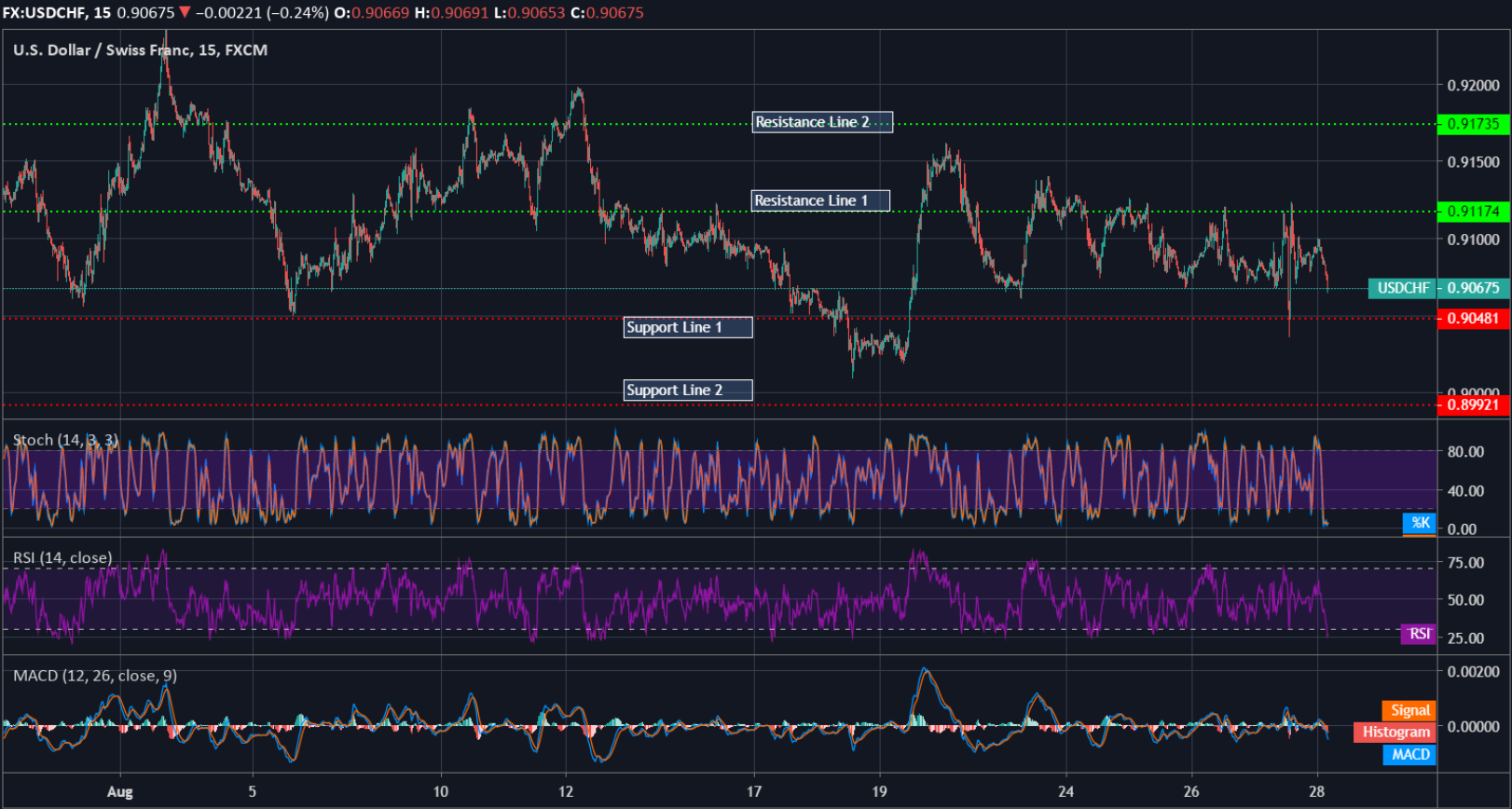This screenshot has width=1512, height=809.
Task: Select the Support Line 2 label
Action: pyautogui.click(x=688, y=391)
